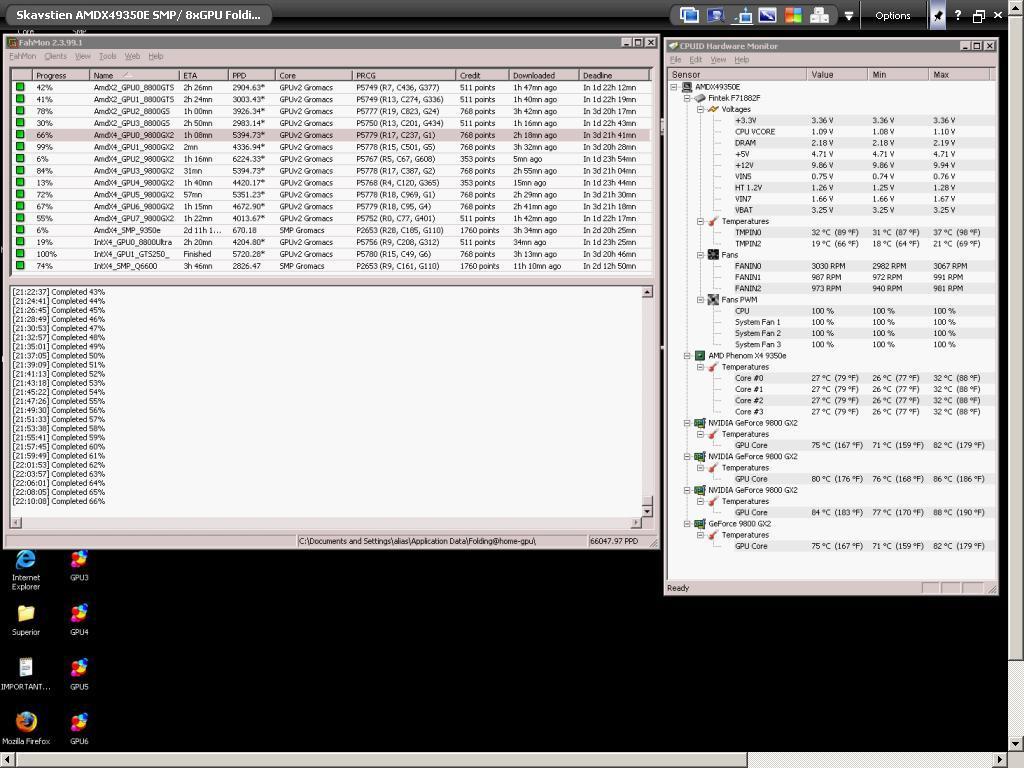This screenshot has width=1024, height=769.
Task: Open the remote session Options menu
Action: (892, 16)
